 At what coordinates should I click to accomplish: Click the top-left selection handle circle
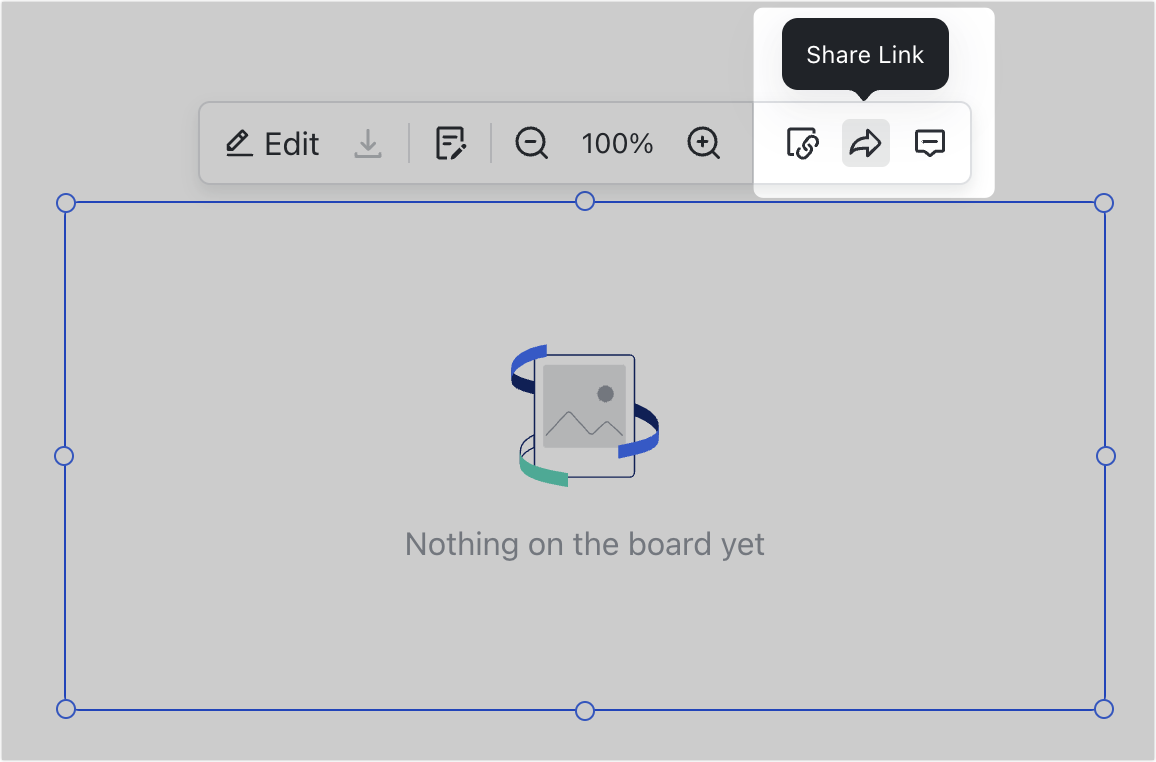coord(67,202)
